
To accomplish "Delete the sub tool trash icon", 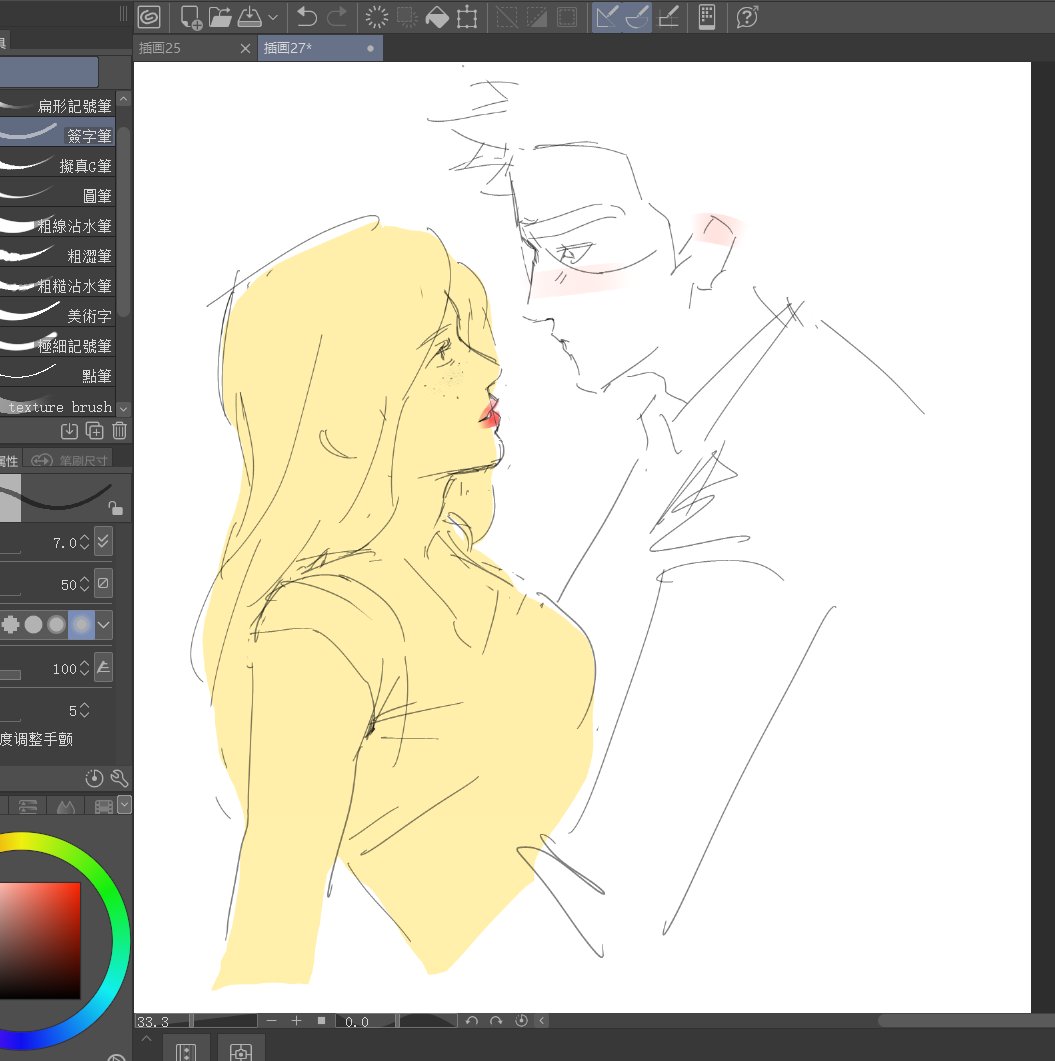I will [x=119, y=430].
